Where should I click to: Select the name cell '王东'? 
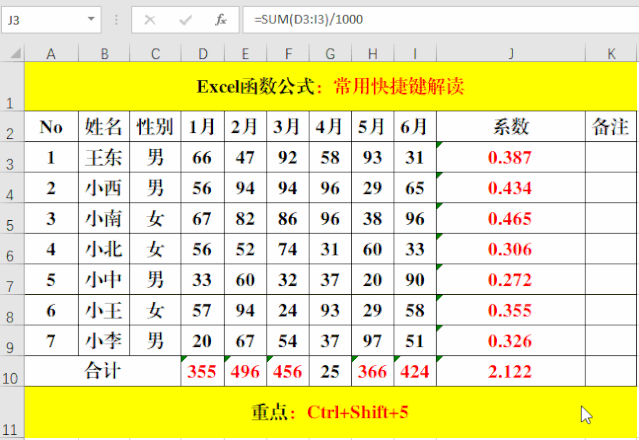[104, 157]
